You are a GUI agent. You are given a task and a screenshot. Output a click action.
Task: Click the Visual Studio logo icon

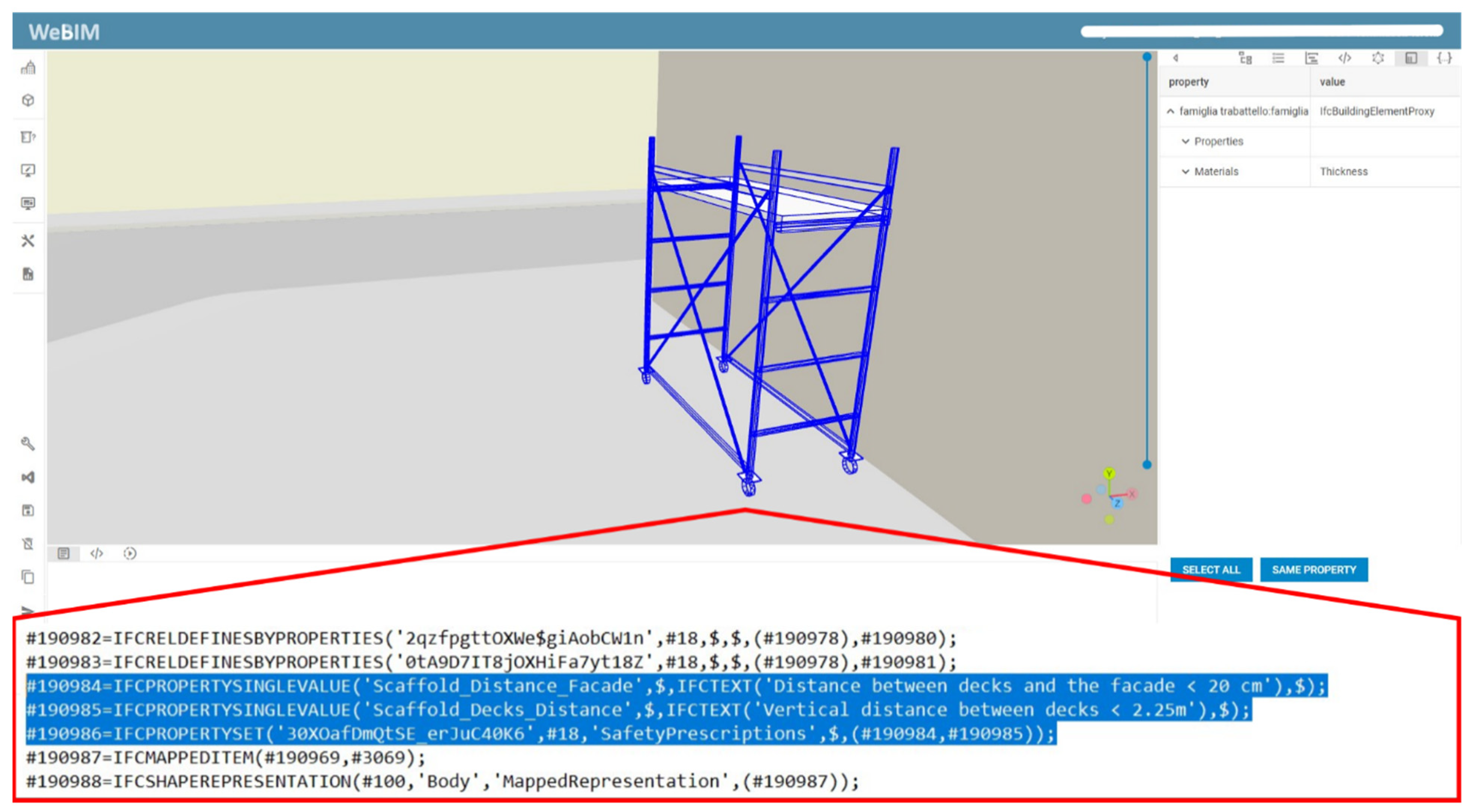(x=28, y=477)
